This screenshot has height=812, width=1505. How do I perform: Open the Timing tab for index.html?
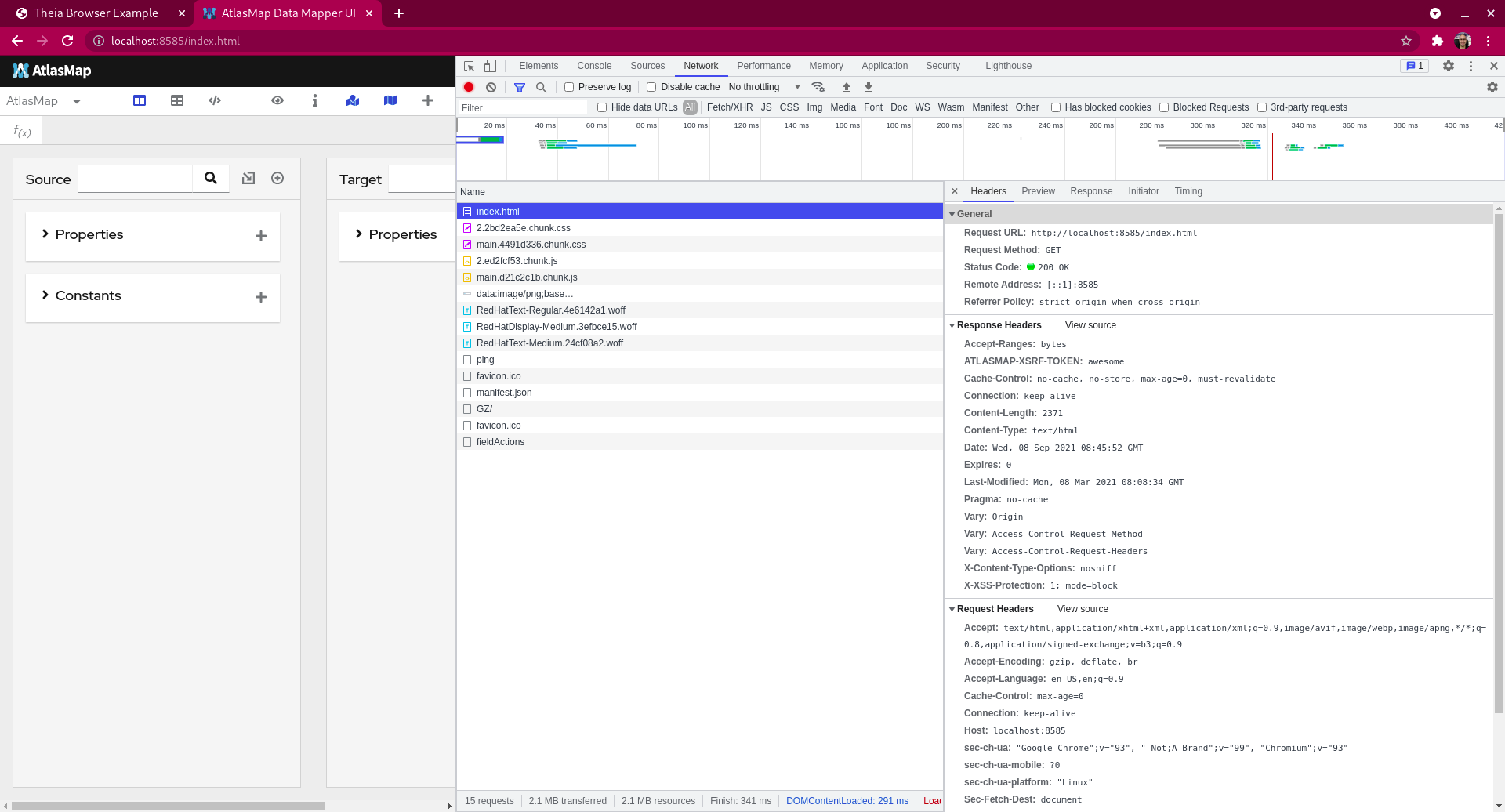pos(1188,190)
